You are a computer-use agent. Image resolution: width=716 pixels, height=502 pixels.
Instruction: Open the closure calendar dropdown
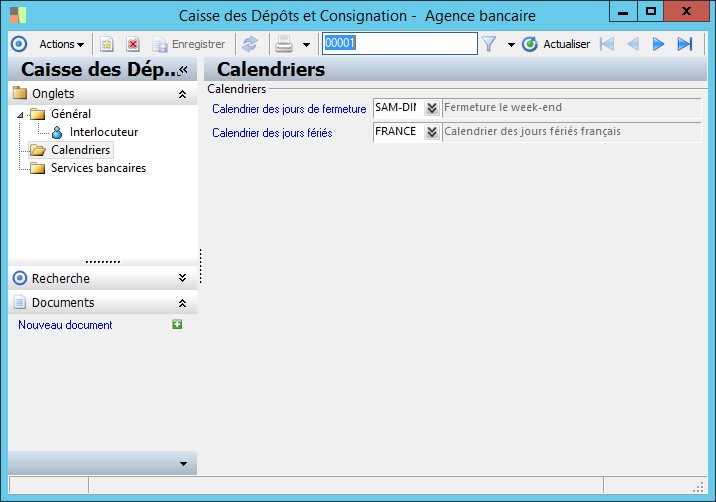[x=432, y=108]
